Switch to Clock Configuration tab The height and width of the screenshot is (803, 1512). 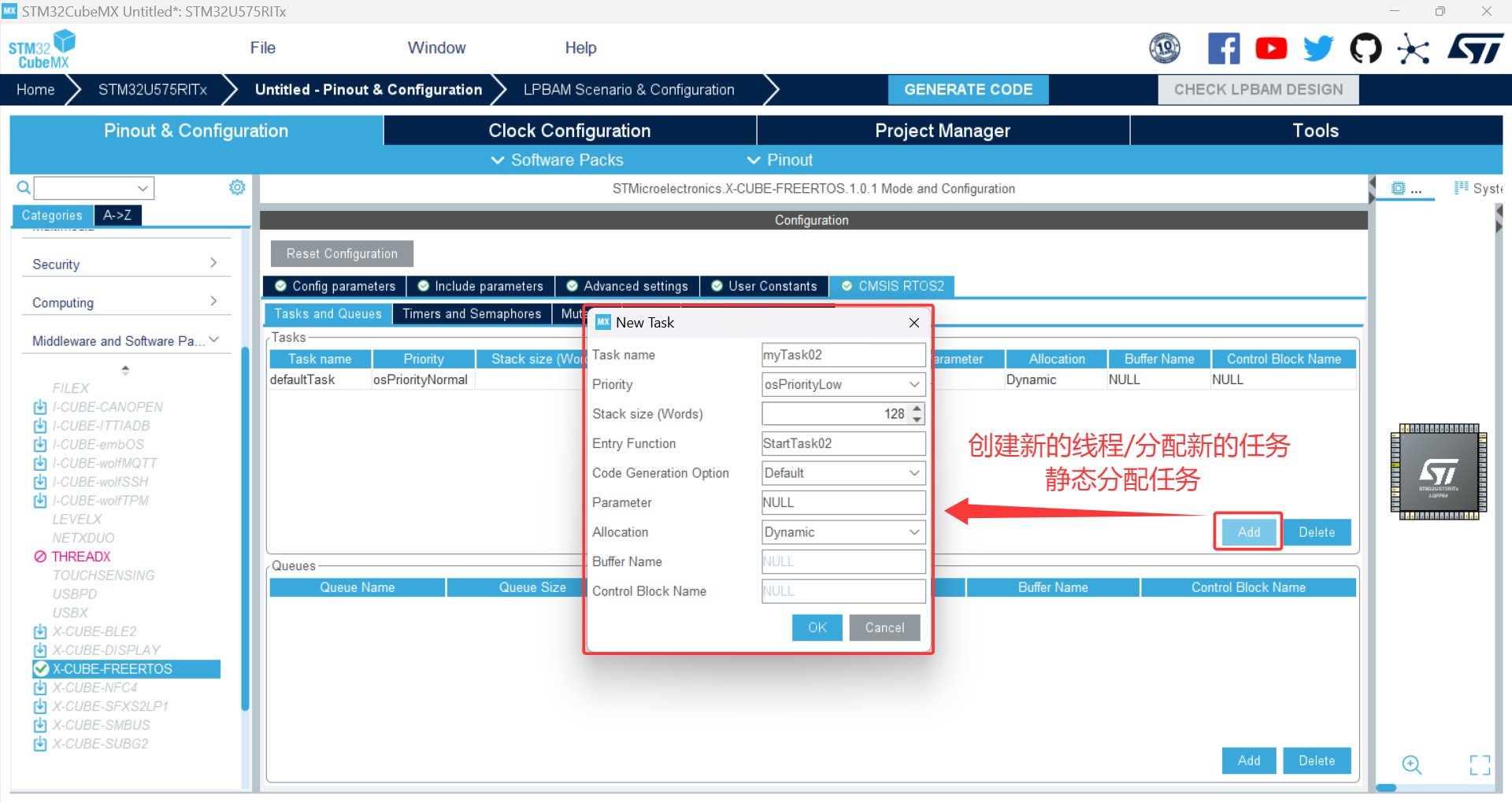(569, 131)
